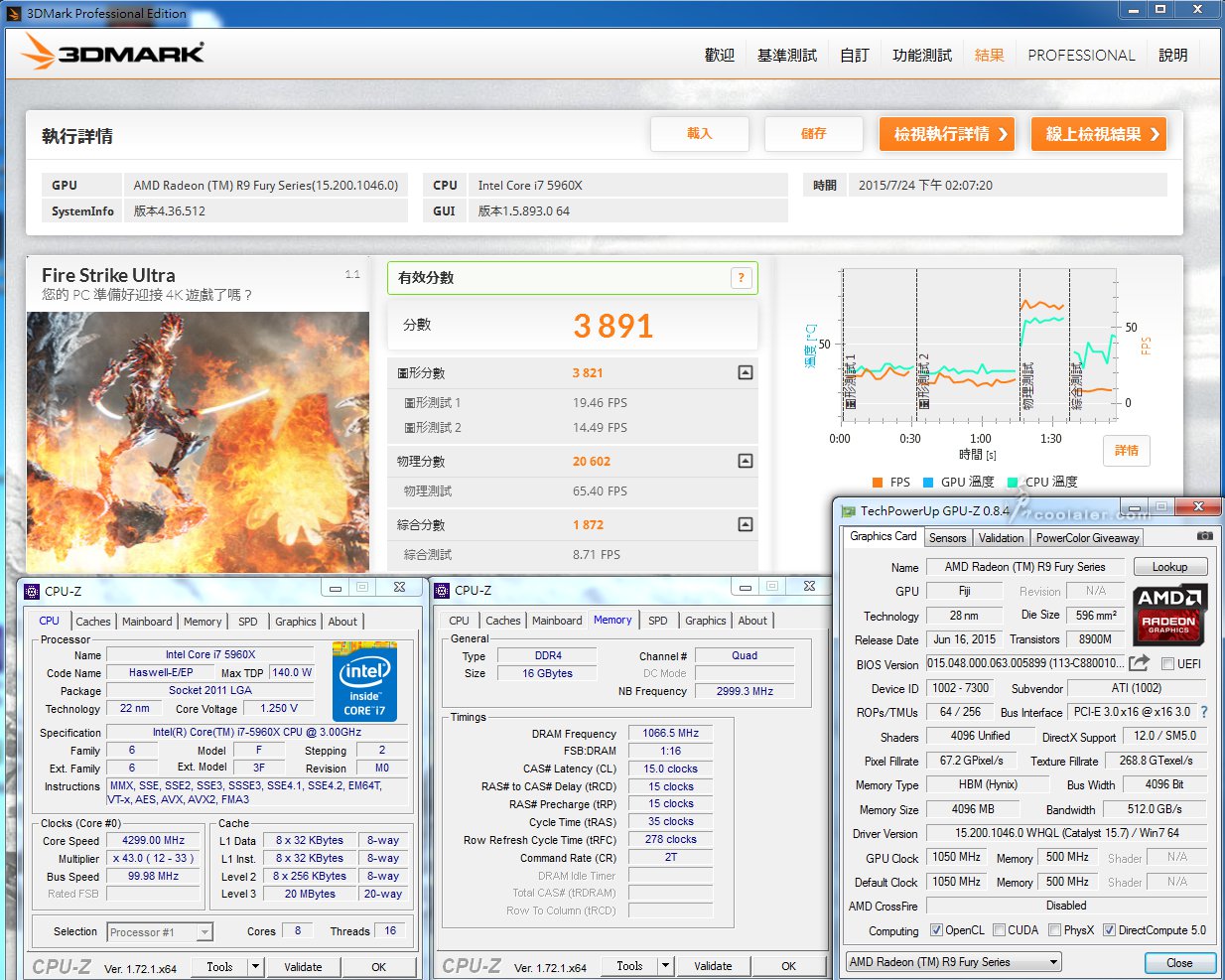
Task: Toggle the UEFI checkbox in GPU-Z
Action: [x=1167, y=664]
